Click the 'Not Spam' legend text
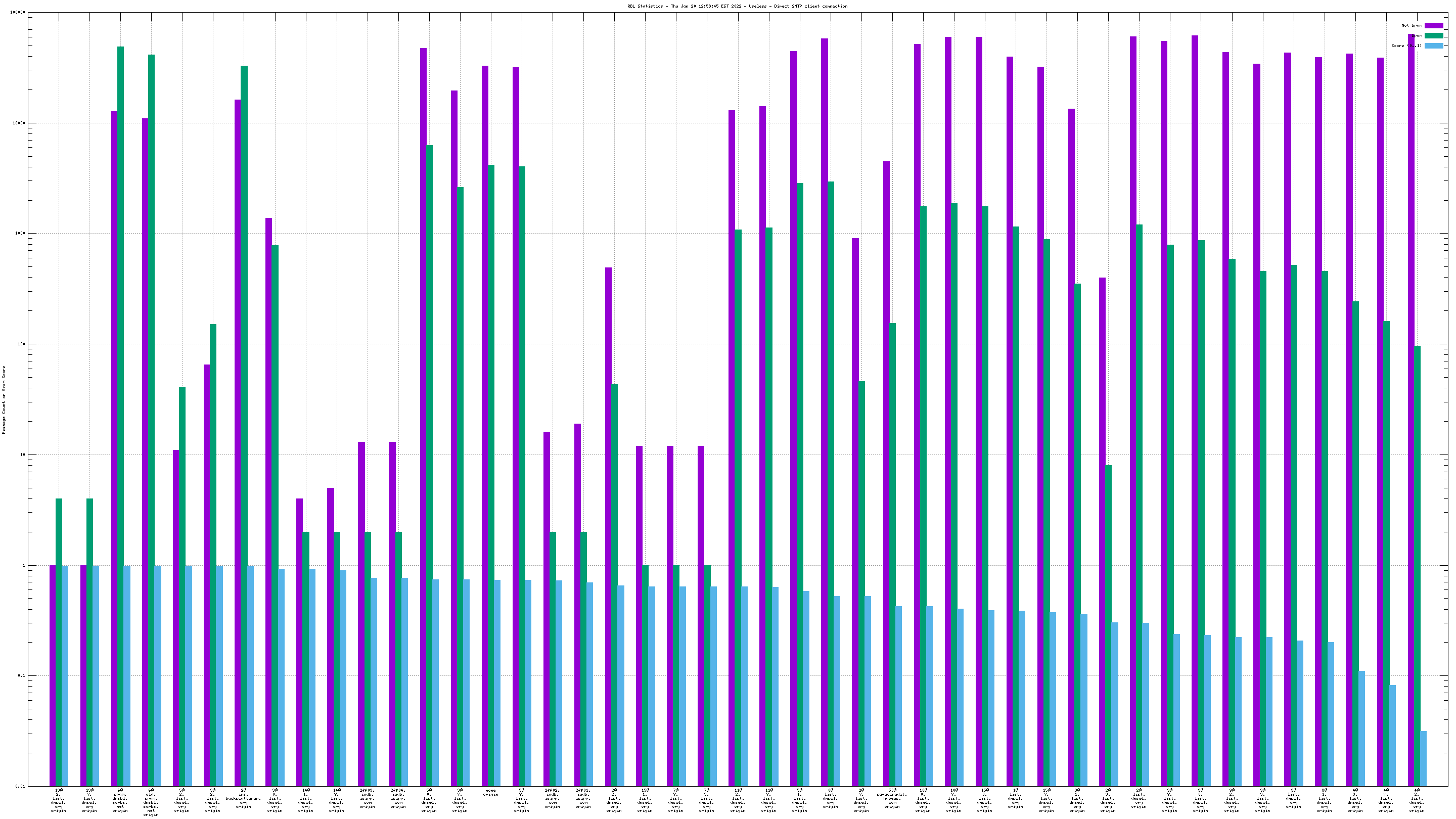 click(x=1412, y=25)
